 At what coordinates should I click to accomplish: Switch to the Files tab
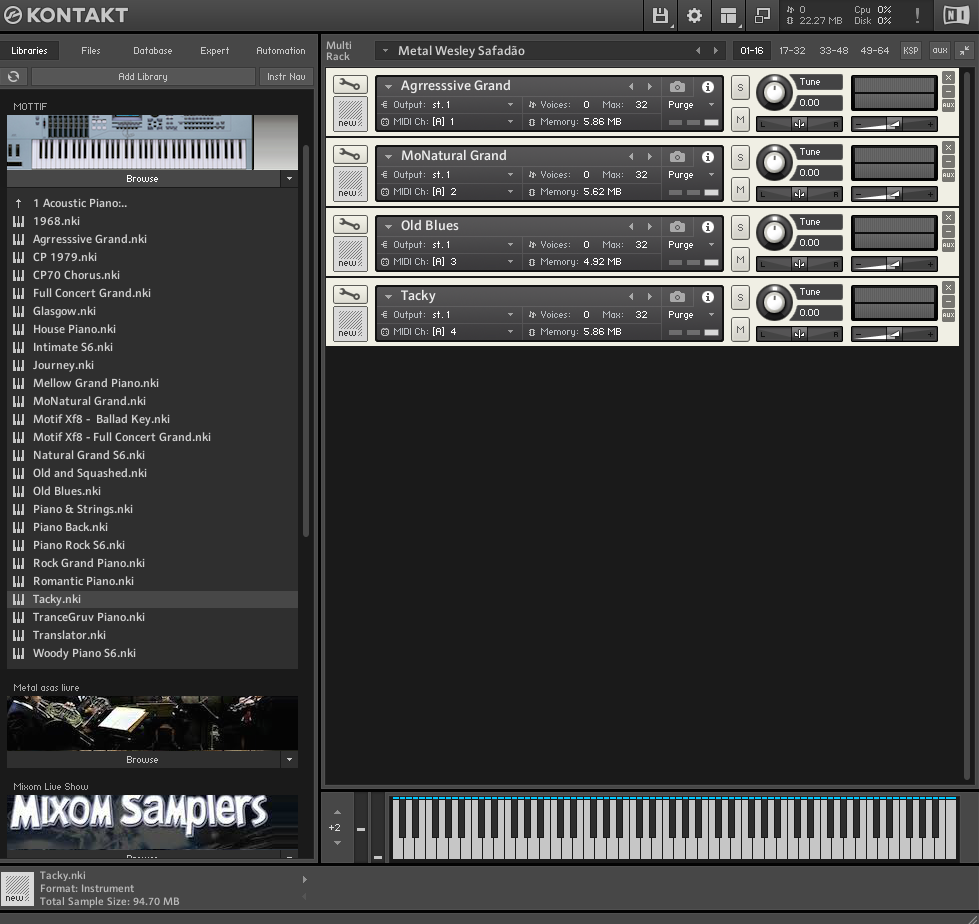point(91,51)
